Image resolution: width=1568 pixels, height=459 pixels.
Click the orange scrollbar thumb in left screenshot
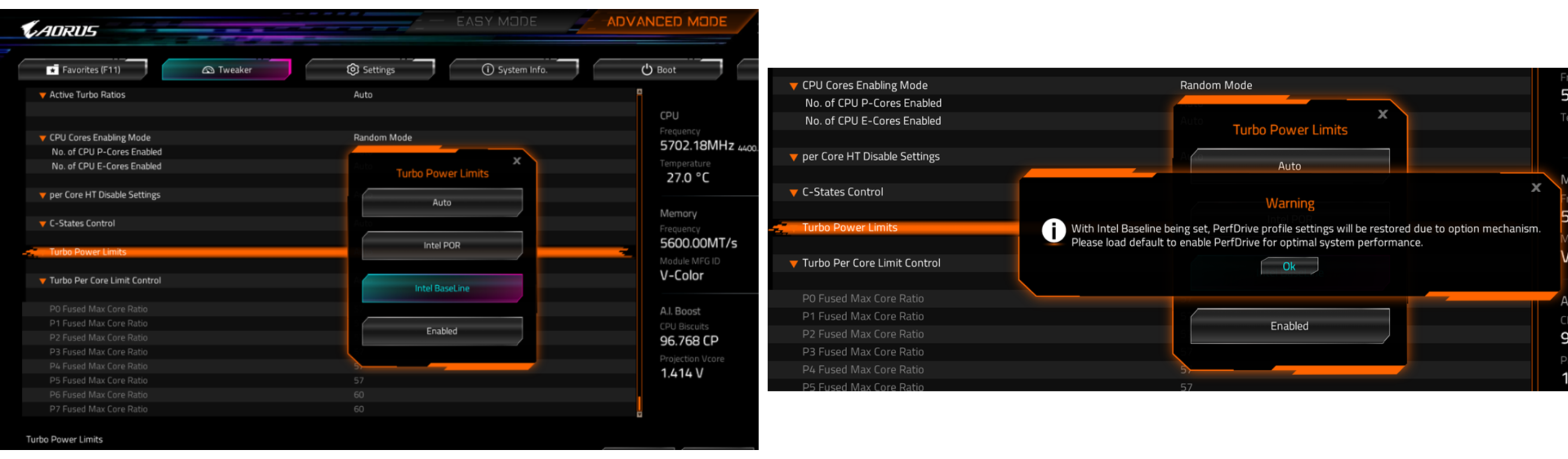[639, 403]
